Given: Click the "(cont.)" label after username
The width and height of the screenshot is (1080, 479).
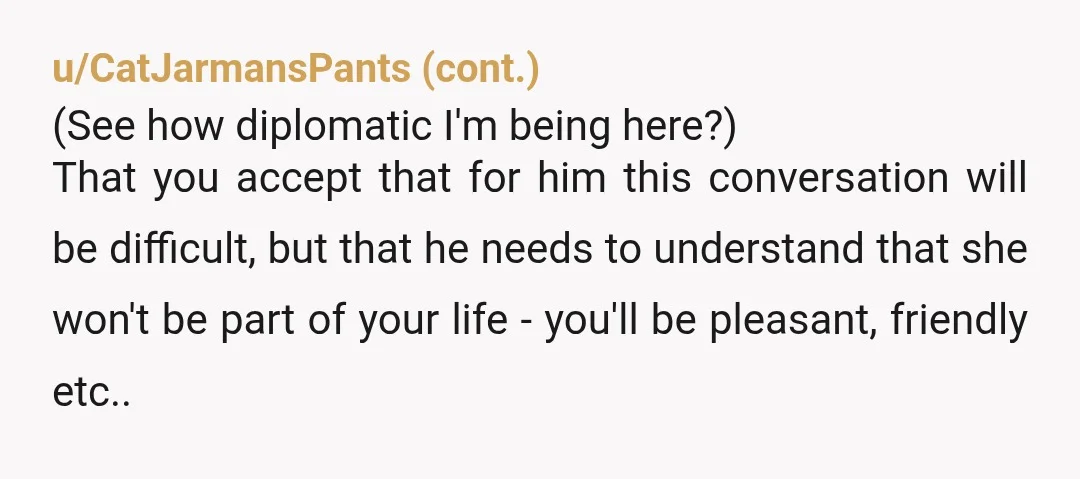Looking at the screenshot, I should (x=481, y=70).
